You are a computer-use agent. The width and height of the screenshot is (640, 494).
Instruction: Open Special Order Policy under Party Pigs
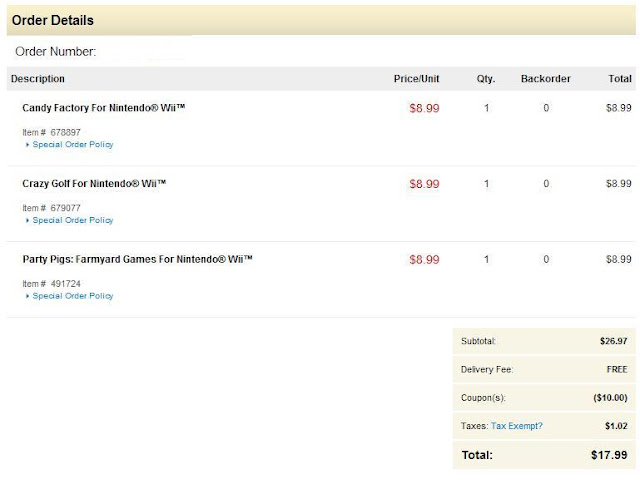tap(73, 296)
